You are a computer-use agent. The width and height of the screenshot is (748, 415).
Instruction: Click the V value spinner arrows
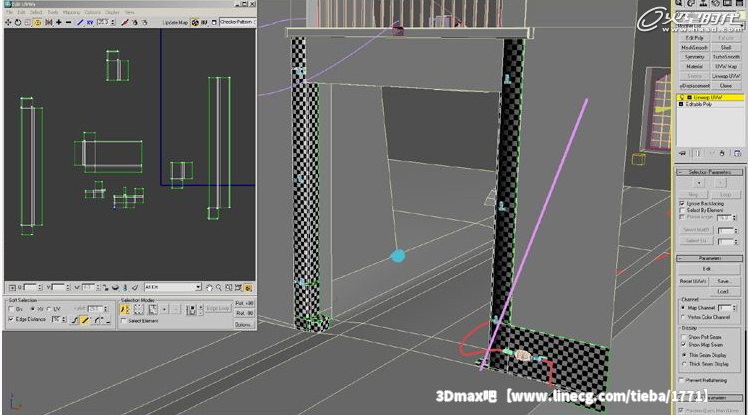pyautogui.click(x=68, y=287)
